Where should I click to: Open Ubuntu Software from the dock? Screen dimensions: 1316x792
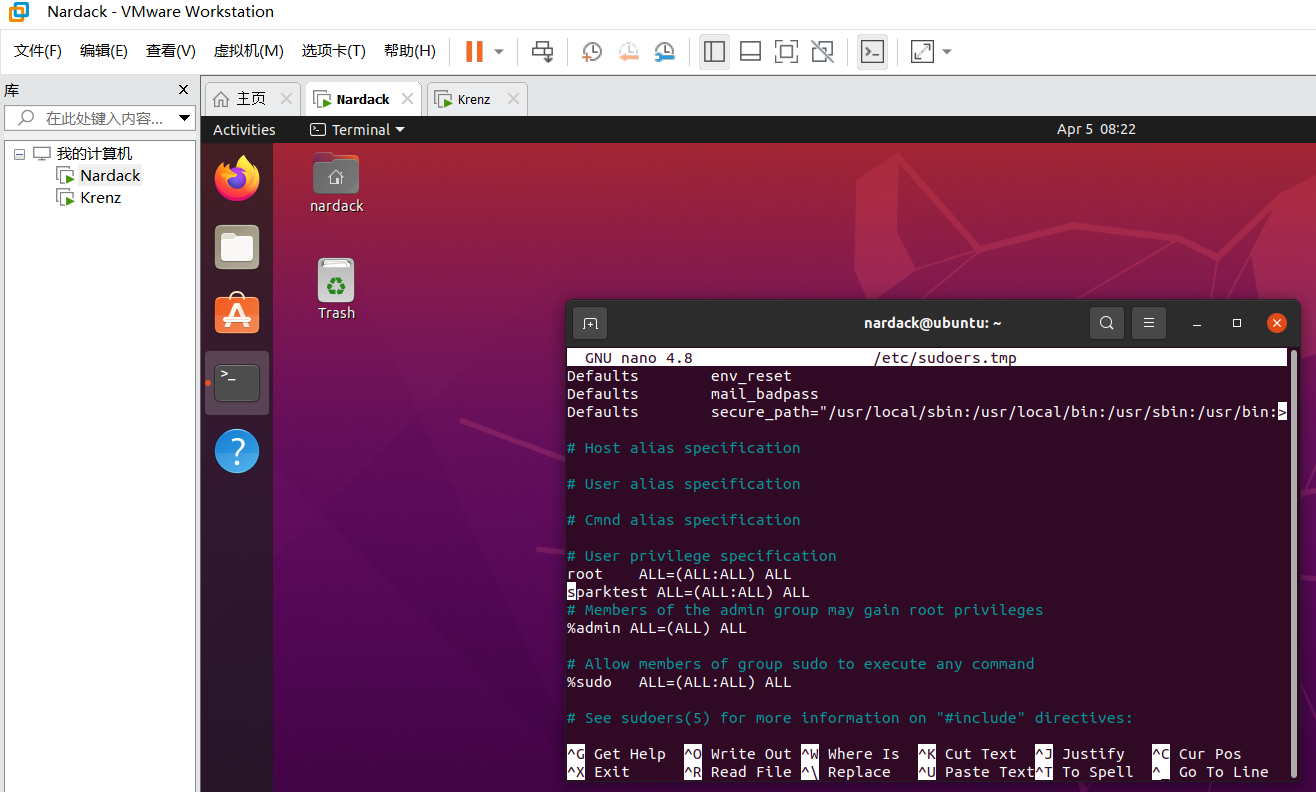237,314
